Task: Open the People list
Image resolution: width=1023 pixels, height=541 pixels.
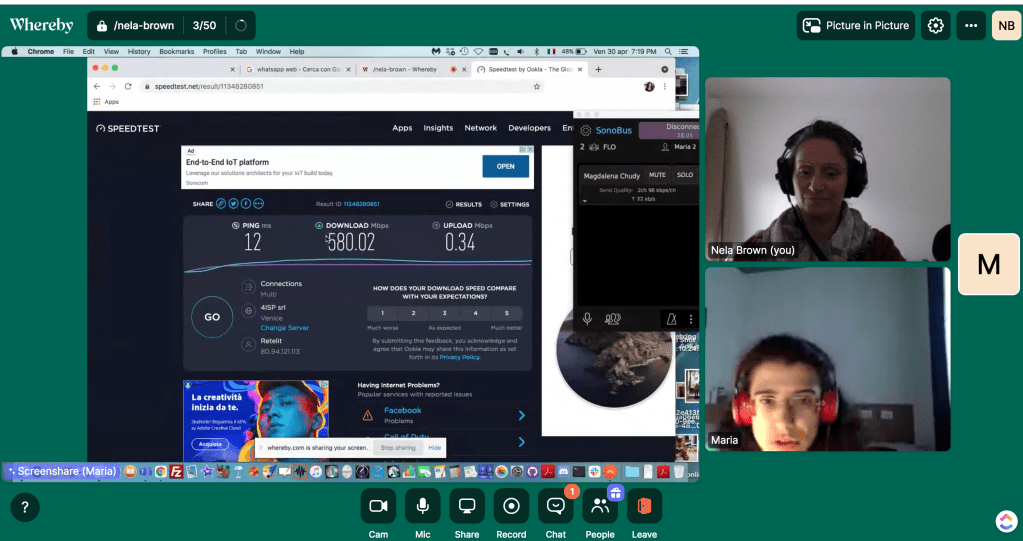Action: coord(600,506)
